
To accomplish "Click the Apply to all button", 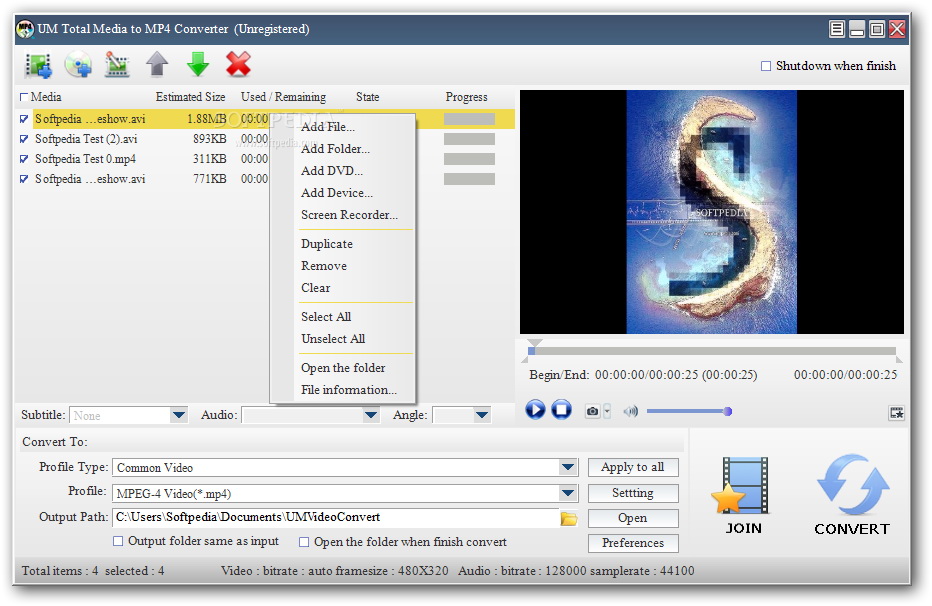I will pos(632,467).
